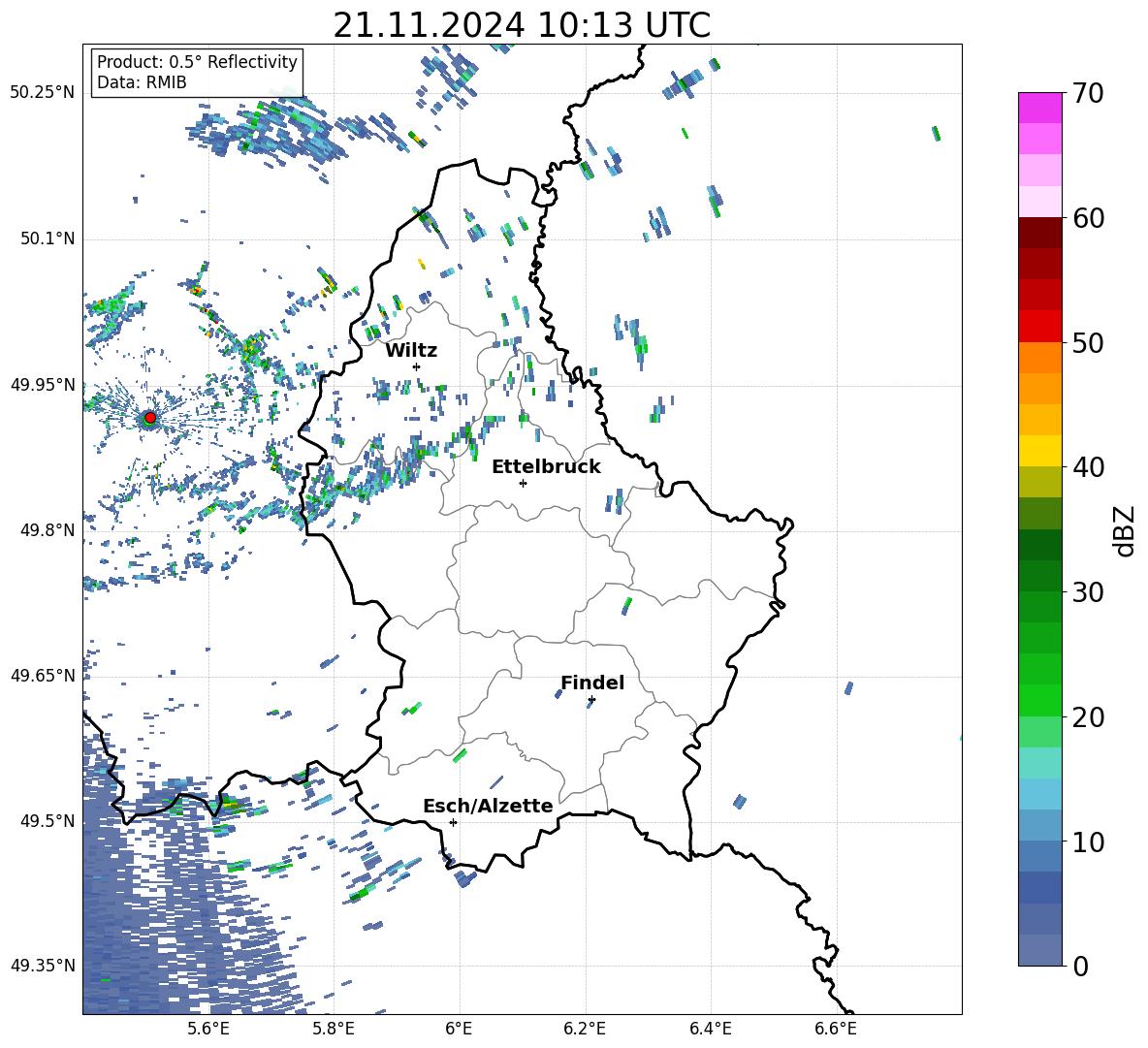Click the 6.4°E longitude label
This screenshot has width=1148, height=1048.
click(x=710, y=1029)
